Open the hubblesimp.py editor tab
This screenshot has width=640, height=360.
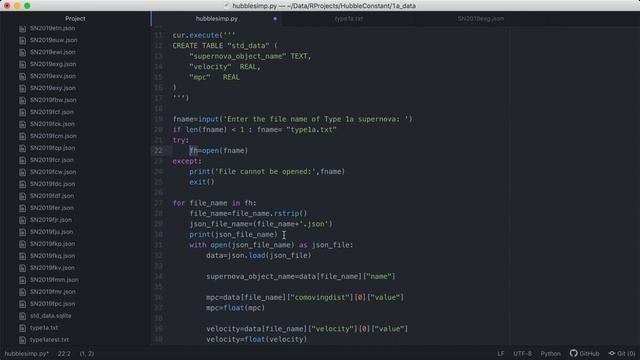[x=216, y=19]
